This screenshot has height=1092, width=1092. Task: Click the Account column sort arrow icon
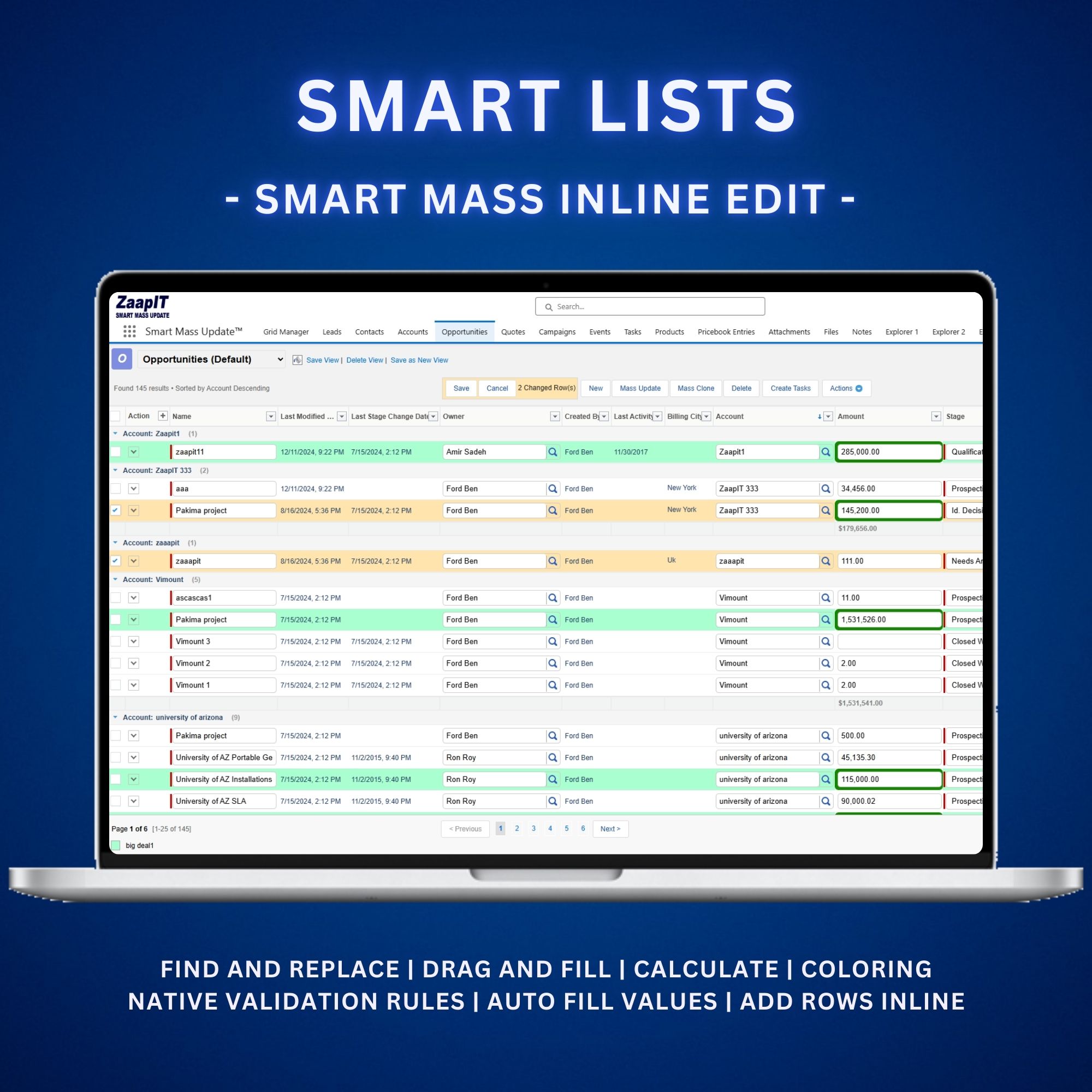tap(820, 417)
